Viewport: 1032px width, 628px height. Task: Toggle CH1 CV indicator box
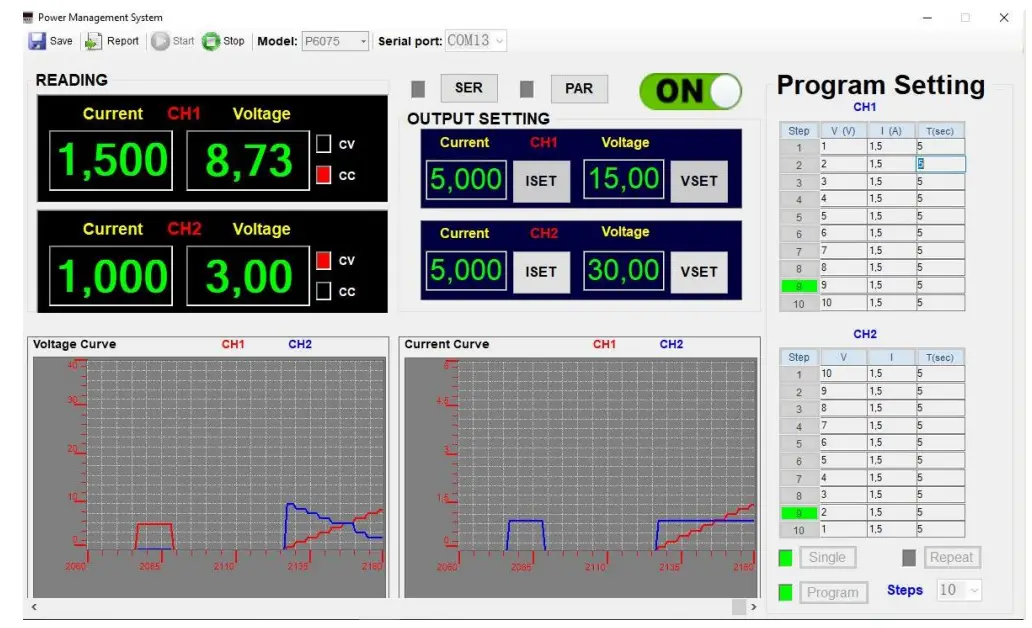point(323,144)
